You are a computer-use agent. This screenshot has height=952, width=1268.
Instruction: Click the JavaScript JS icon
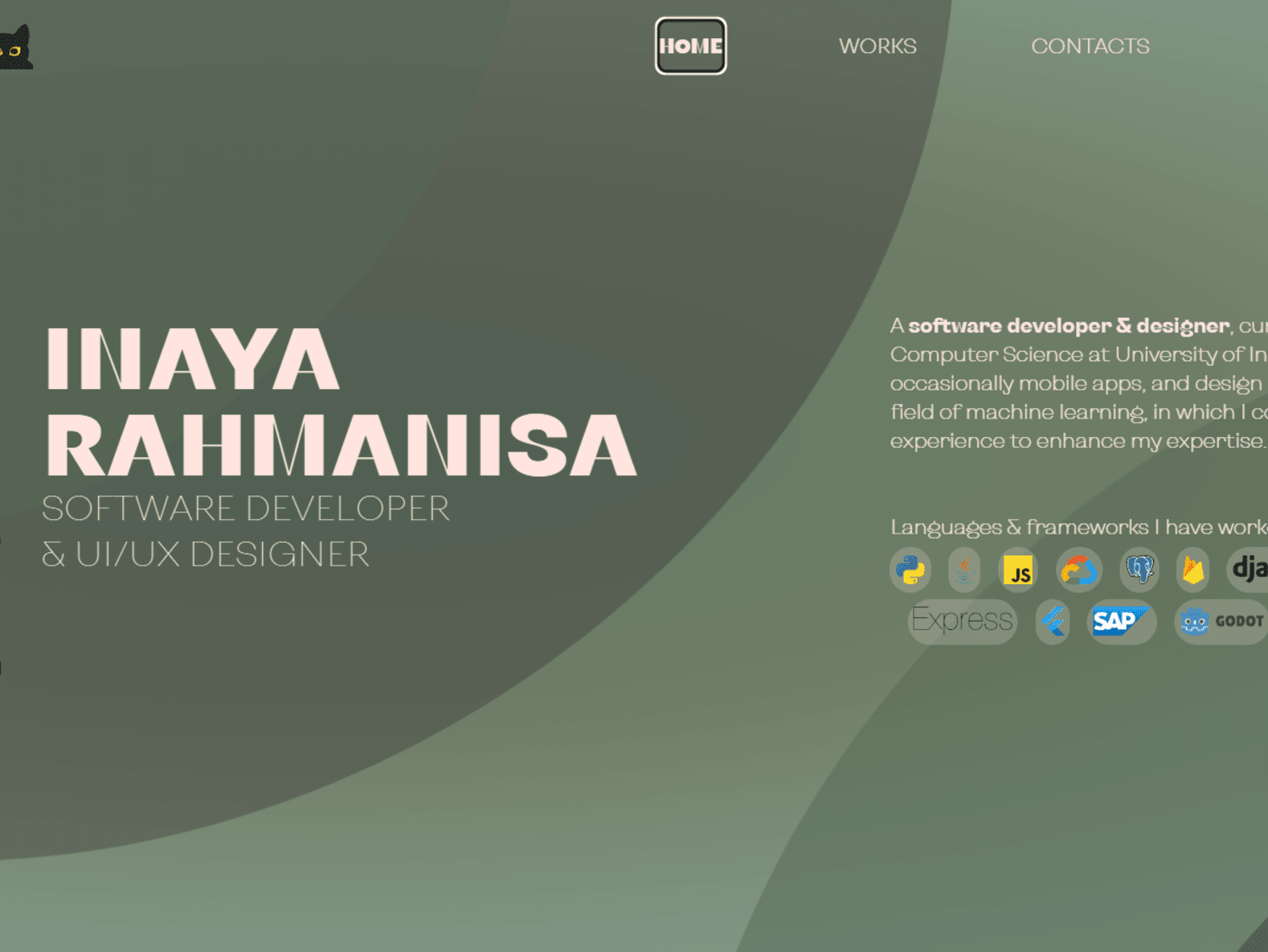[1018, 570]
